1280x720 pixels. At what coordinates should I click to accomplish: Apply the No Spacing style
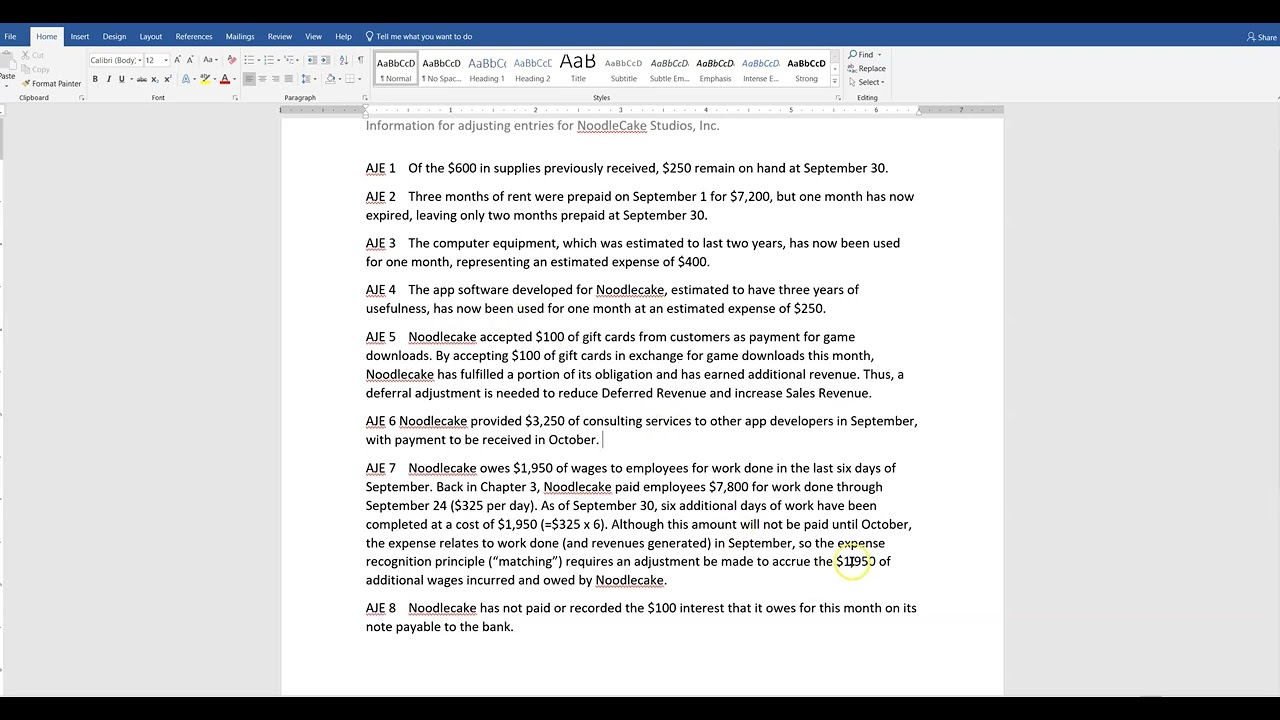pos(441,68)
